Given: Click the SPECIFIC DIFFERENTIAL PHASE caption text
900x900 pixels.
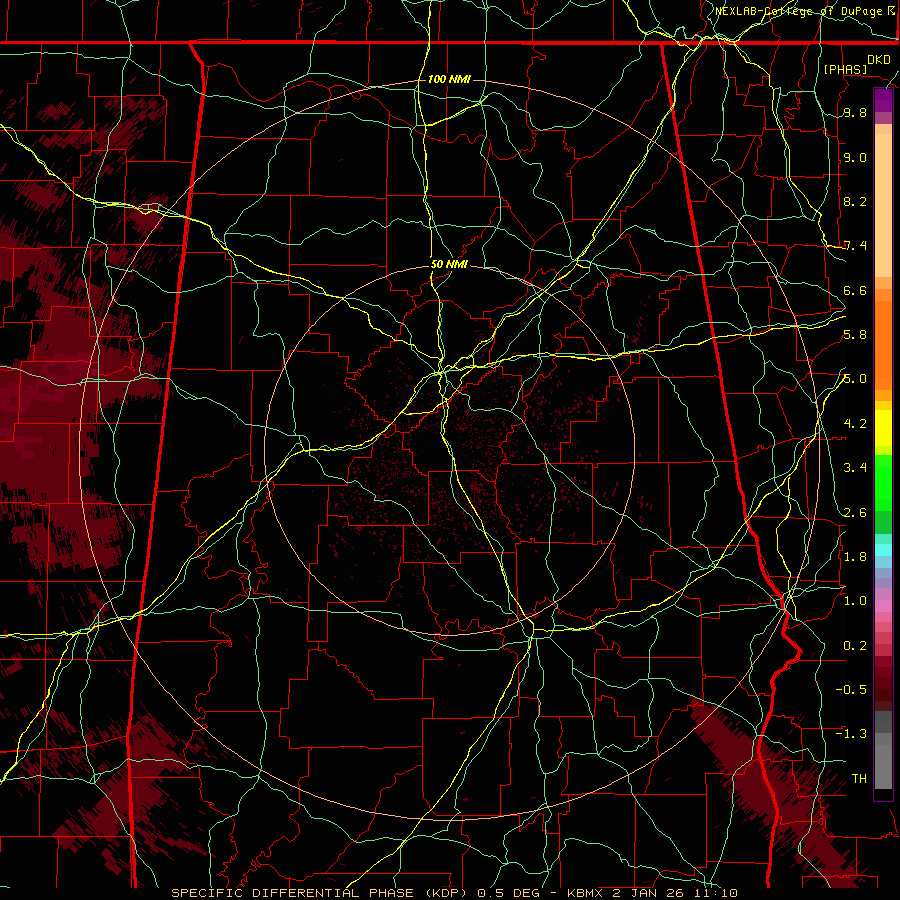Looking at the screenshot, I should (292, 893).
